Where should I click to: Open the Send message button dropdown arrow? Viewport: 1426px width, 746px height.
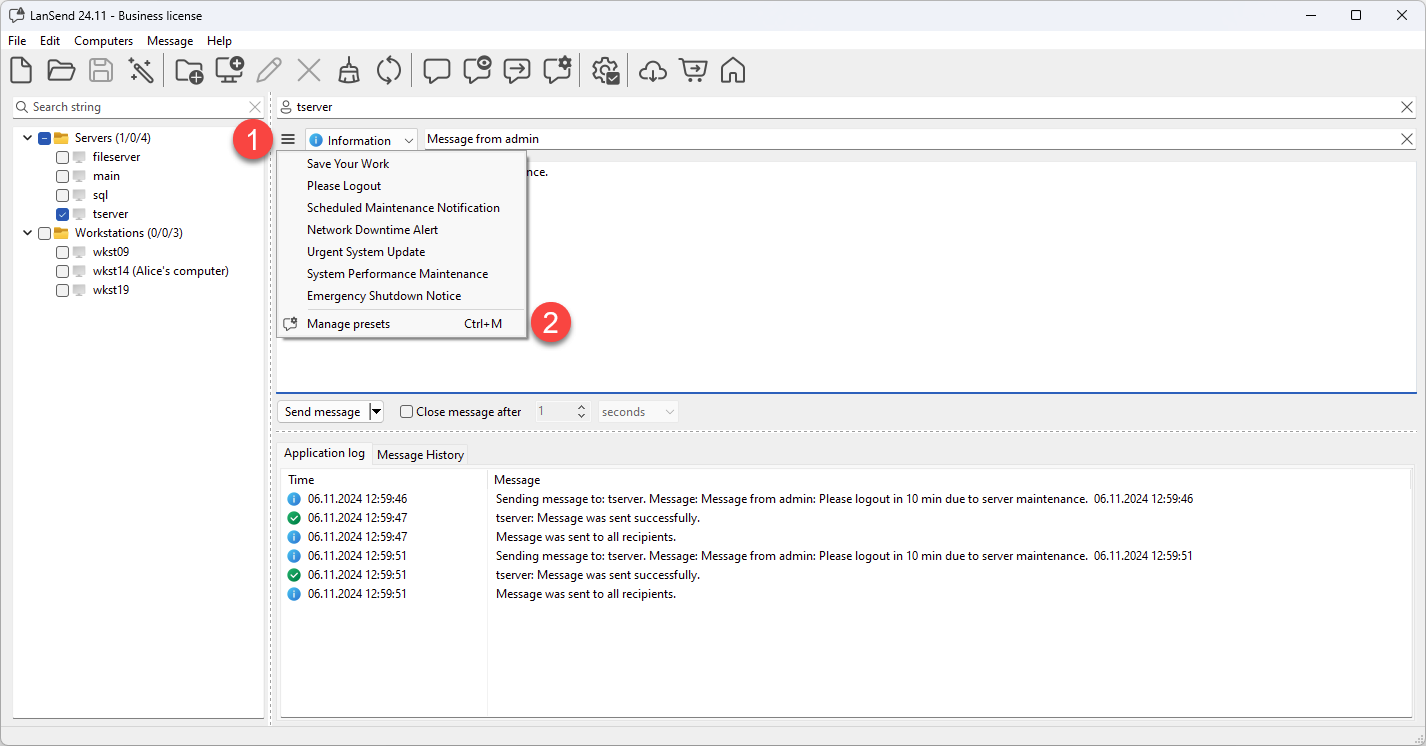[376, 412]
